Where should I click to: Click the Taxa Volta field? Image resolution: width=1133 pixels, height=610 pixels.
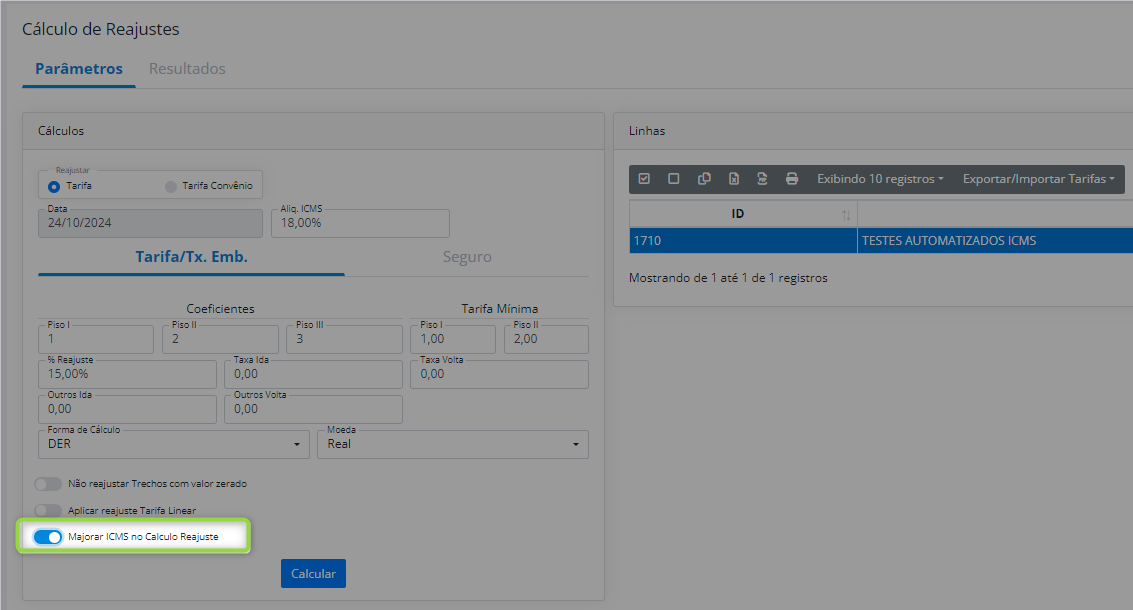499,374
